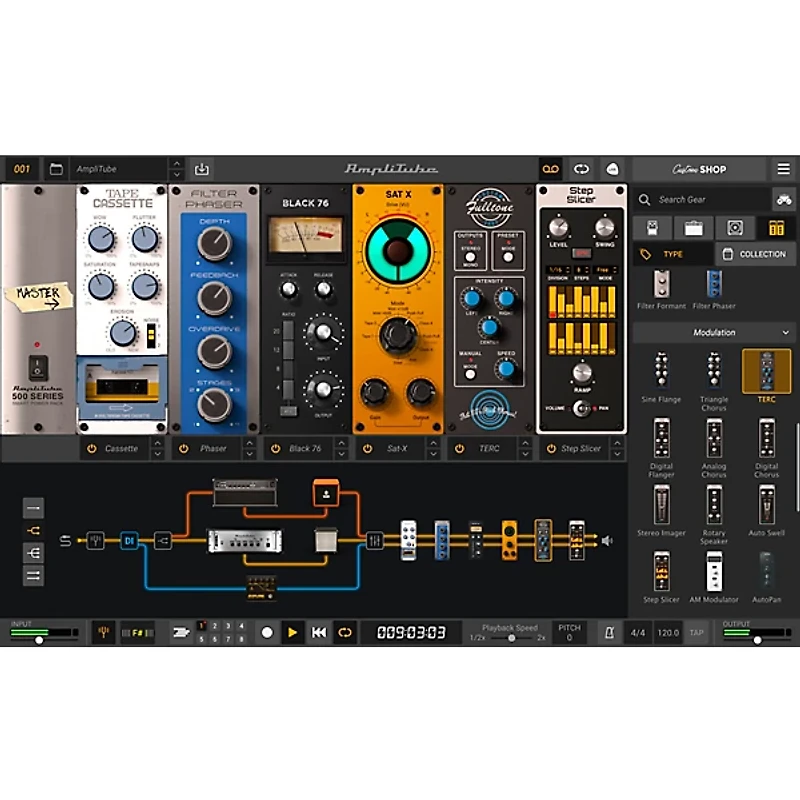Click the Playback Speed slider

tap(512, 637)
